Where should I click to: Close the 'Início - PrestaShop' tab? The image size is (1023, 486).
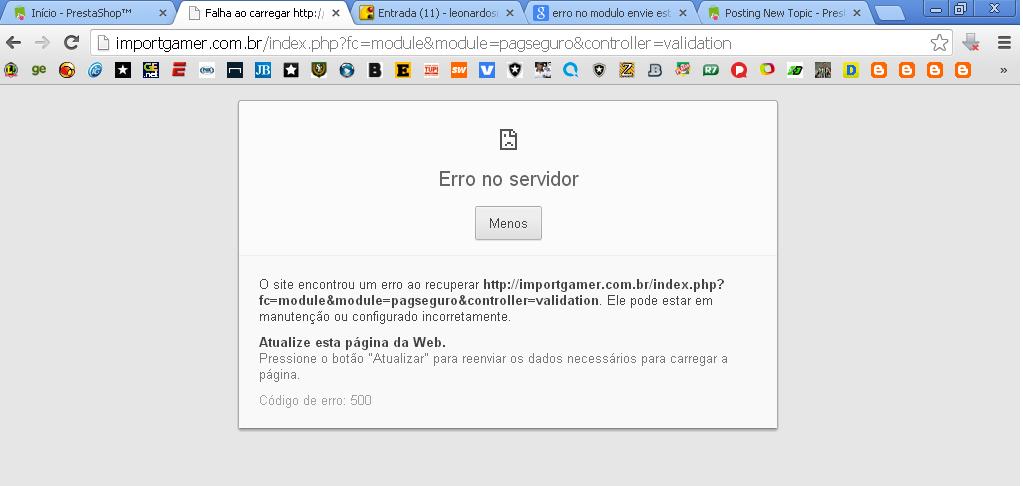pos(163,13)
